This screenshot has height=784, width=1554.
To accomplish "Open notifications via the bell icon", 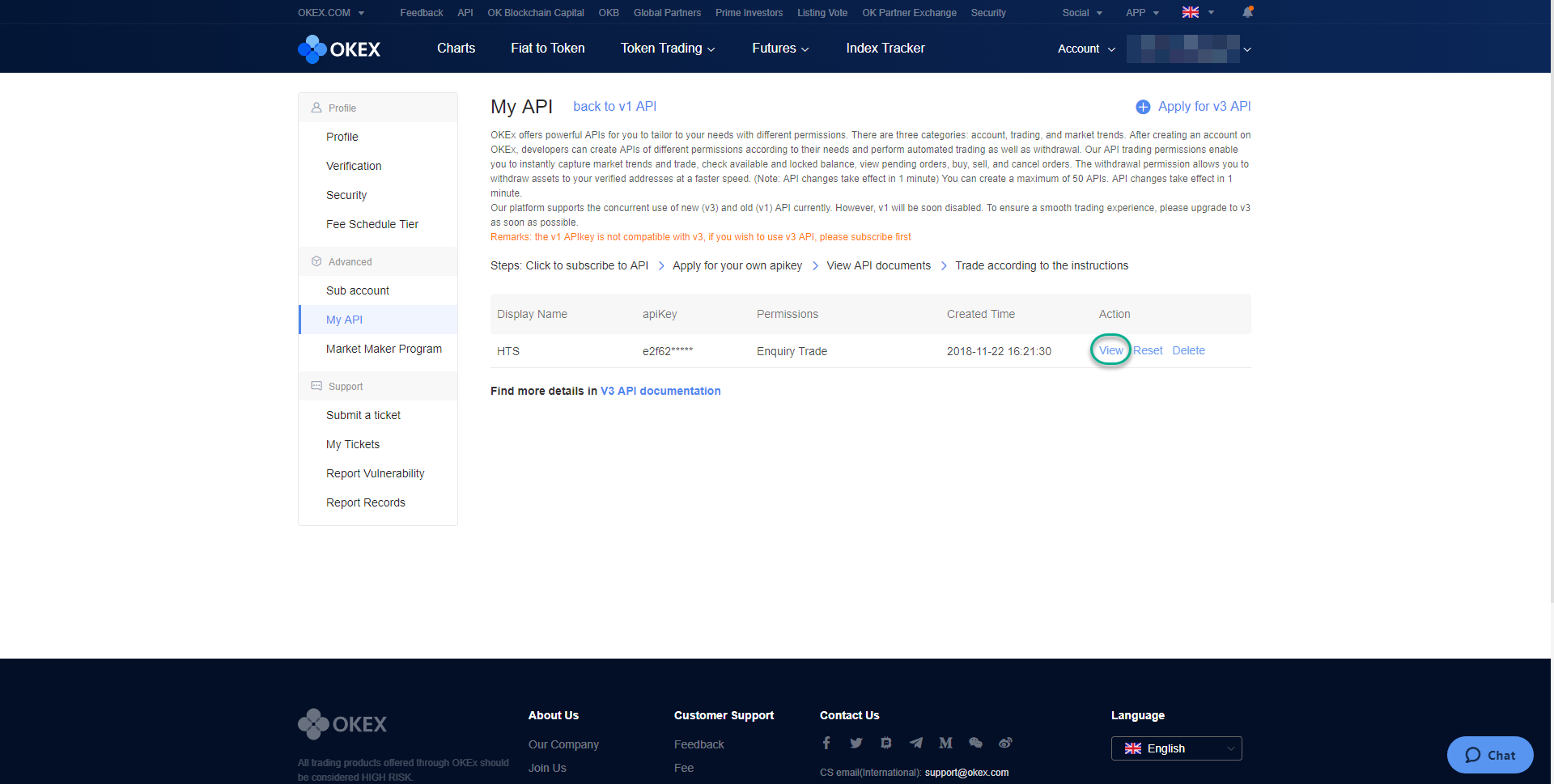I will (x=1248, y=12).
